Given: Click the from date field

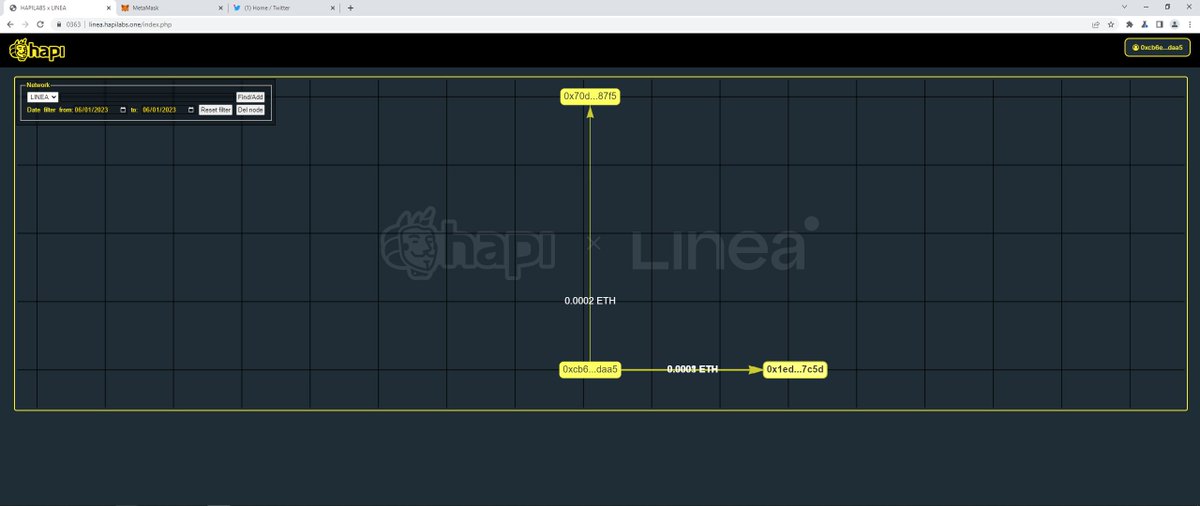Looking at the screenshot, I should tap(101, 110).
